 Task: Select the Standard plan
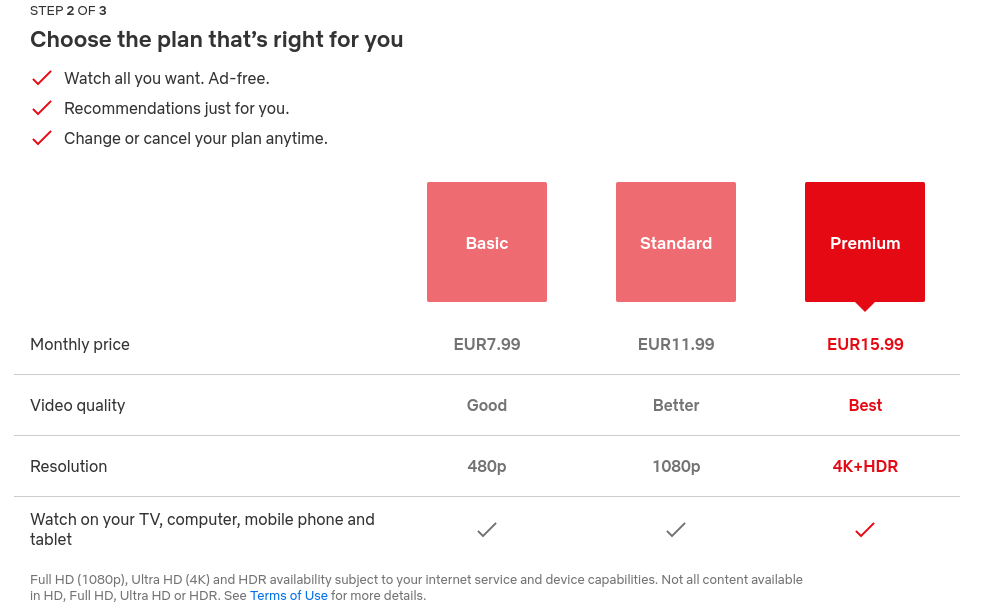pos(676,242)
